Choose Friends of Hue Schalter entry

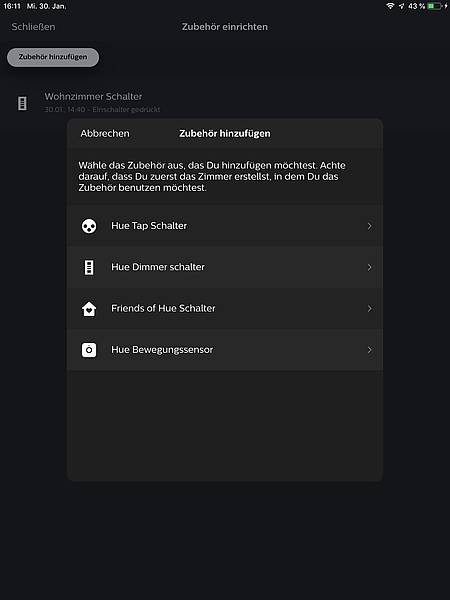coord(225,308)
